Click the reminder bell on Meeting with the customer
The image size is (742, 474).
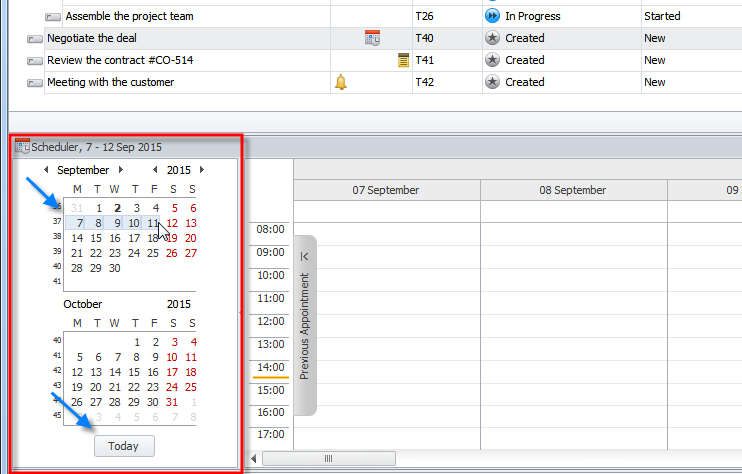(340, 82)
